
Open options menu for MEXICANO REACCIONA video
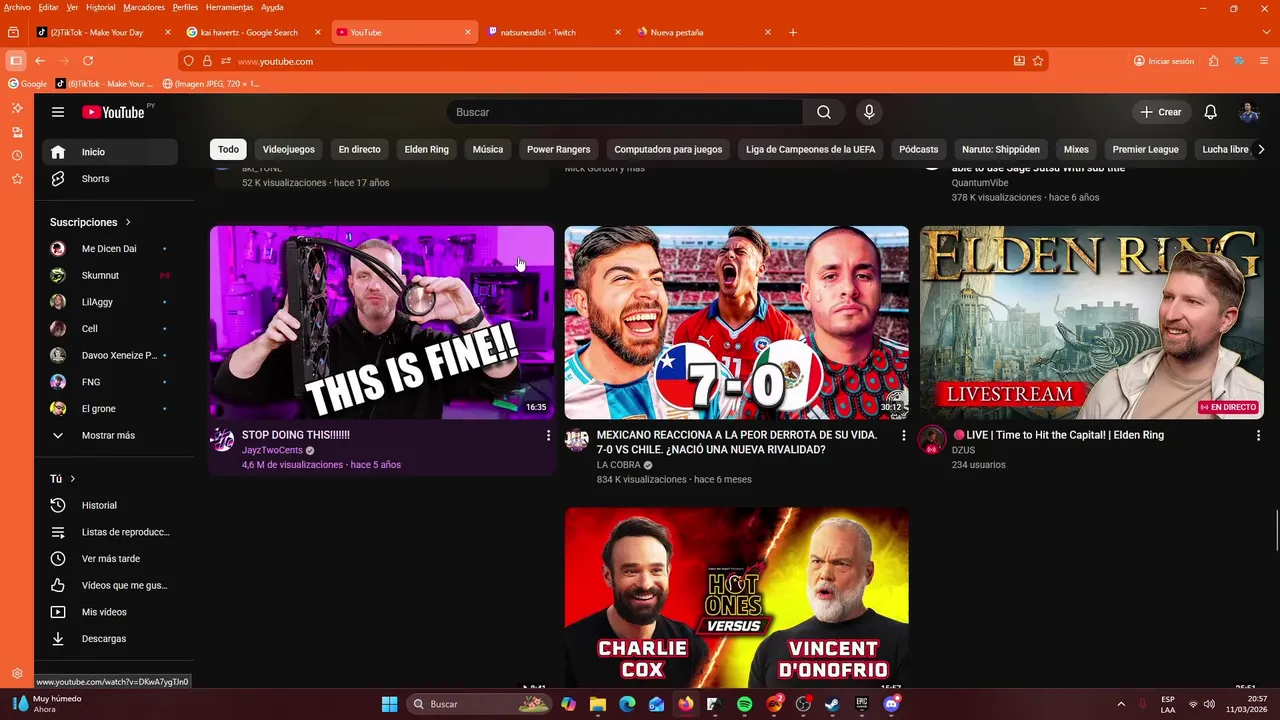click(903, 436)
